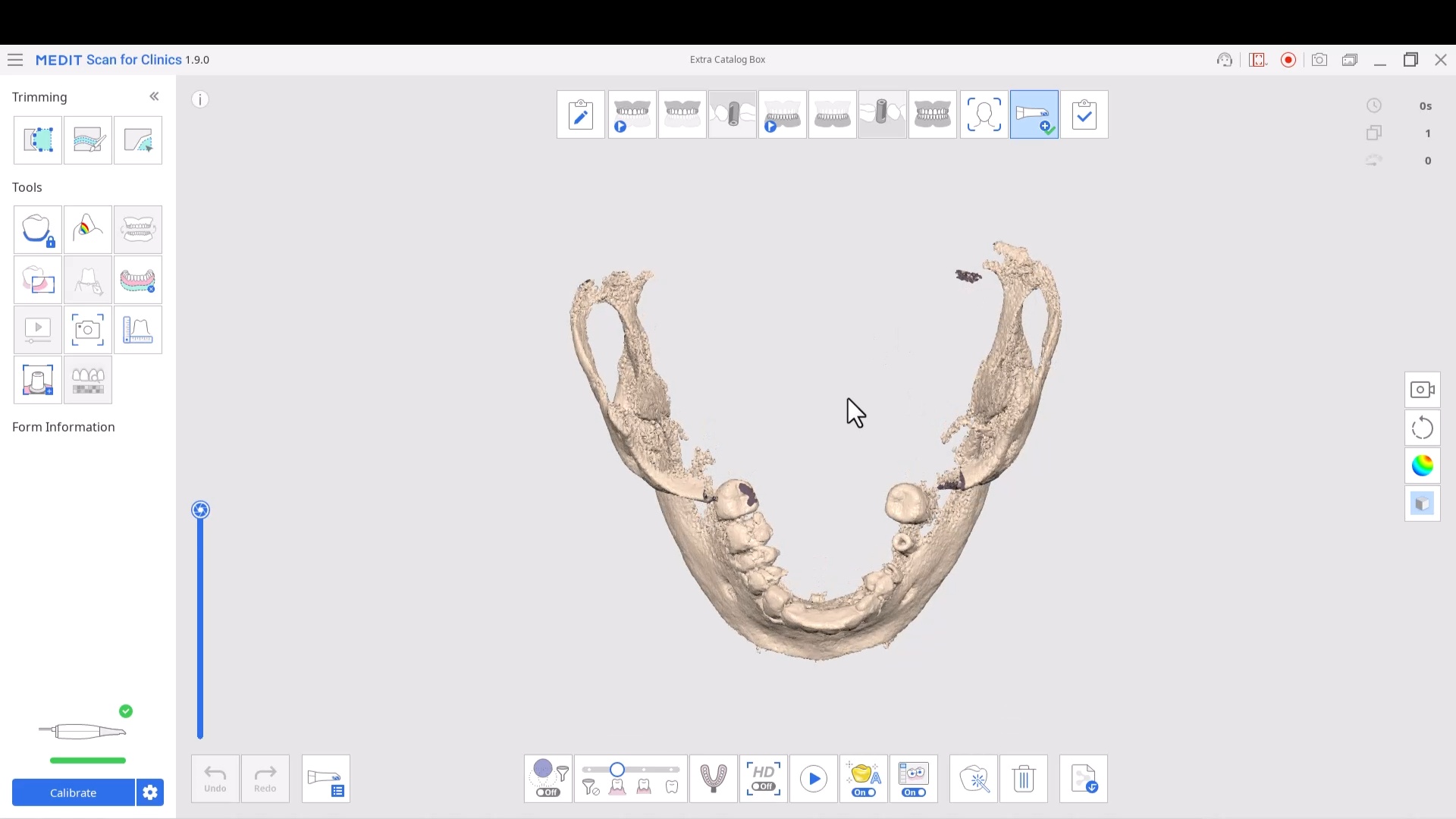Screen dimensions: 1456x819
Task: Open the occlusion color analysis tool
Action: coord(88,230)
